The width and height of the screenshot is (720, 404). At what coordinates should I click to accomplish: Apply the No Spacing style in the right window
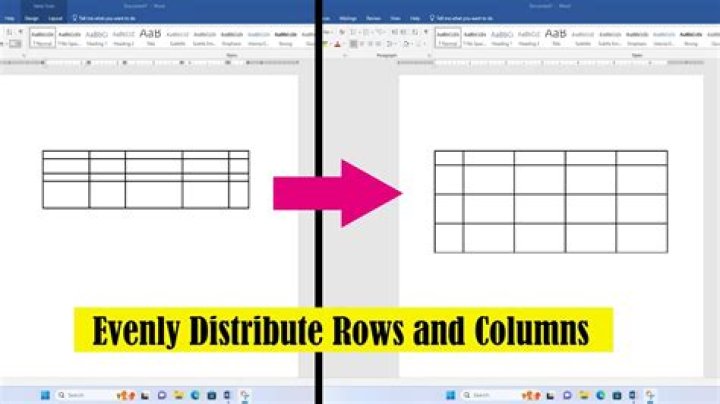[475, 38]
